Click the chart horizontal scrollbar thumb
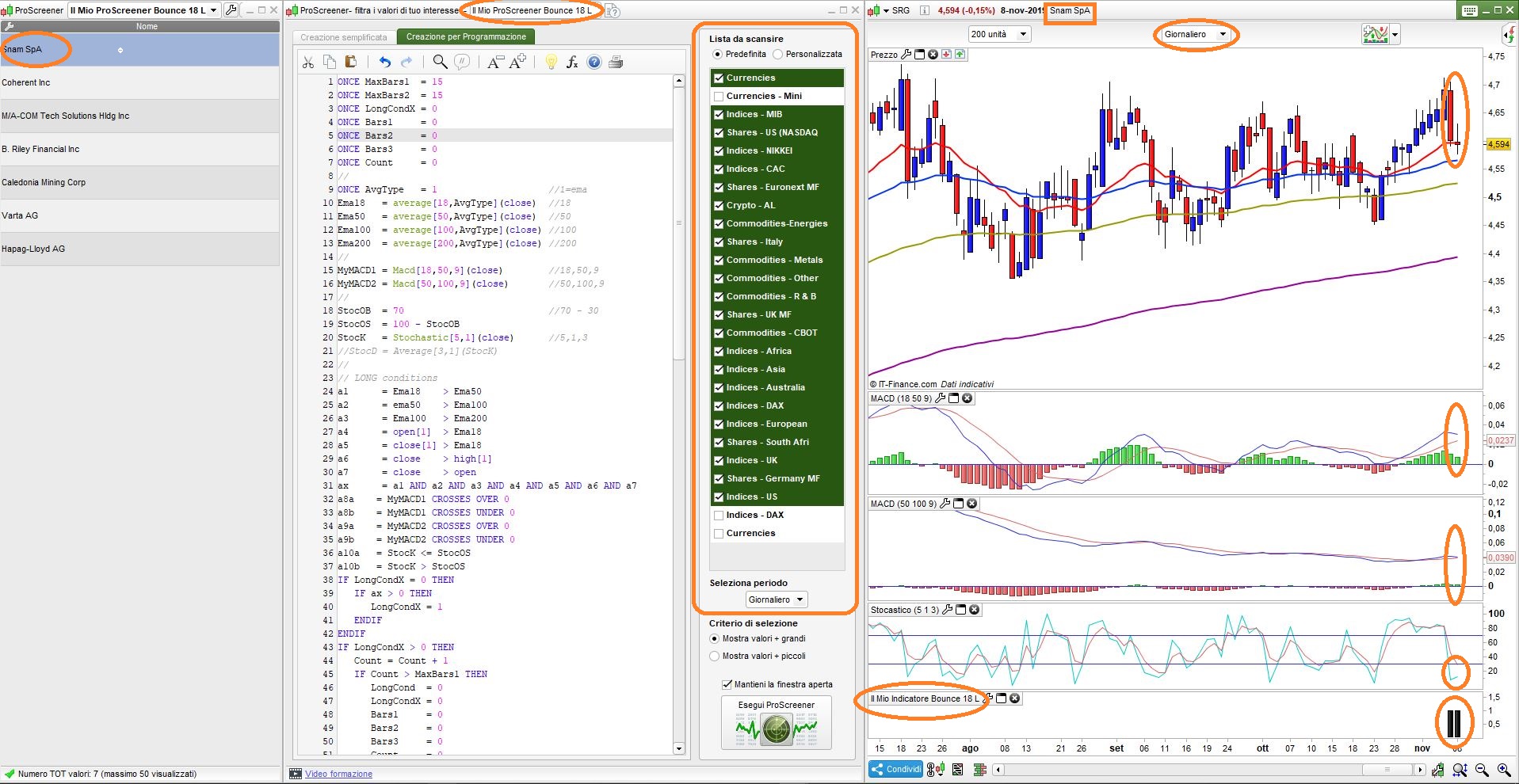Screen dimensions: 1519x784 pyautogui.click(x=1387, y=769)
